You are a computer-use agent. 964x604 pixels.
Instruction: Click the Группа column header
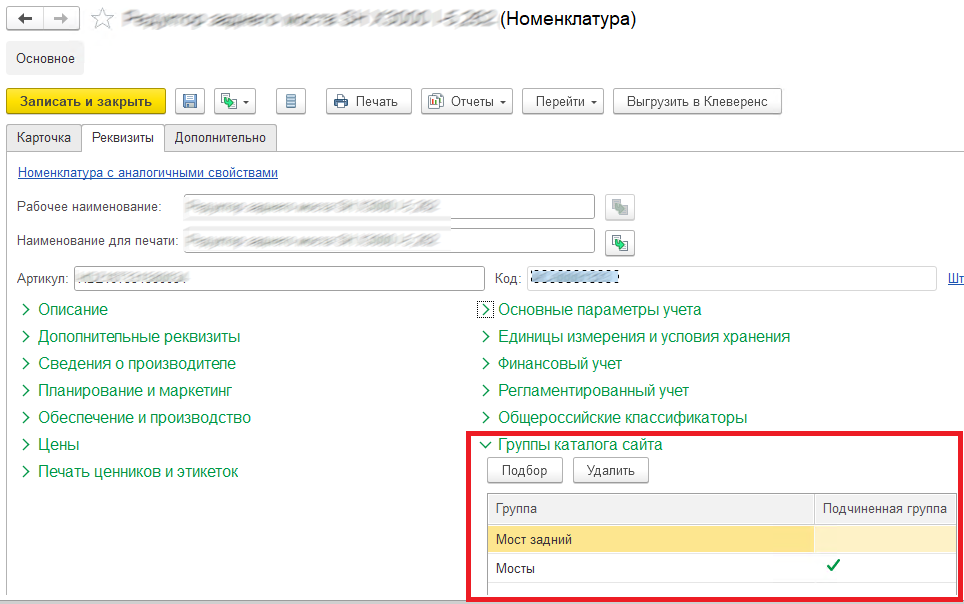[651, 509]
